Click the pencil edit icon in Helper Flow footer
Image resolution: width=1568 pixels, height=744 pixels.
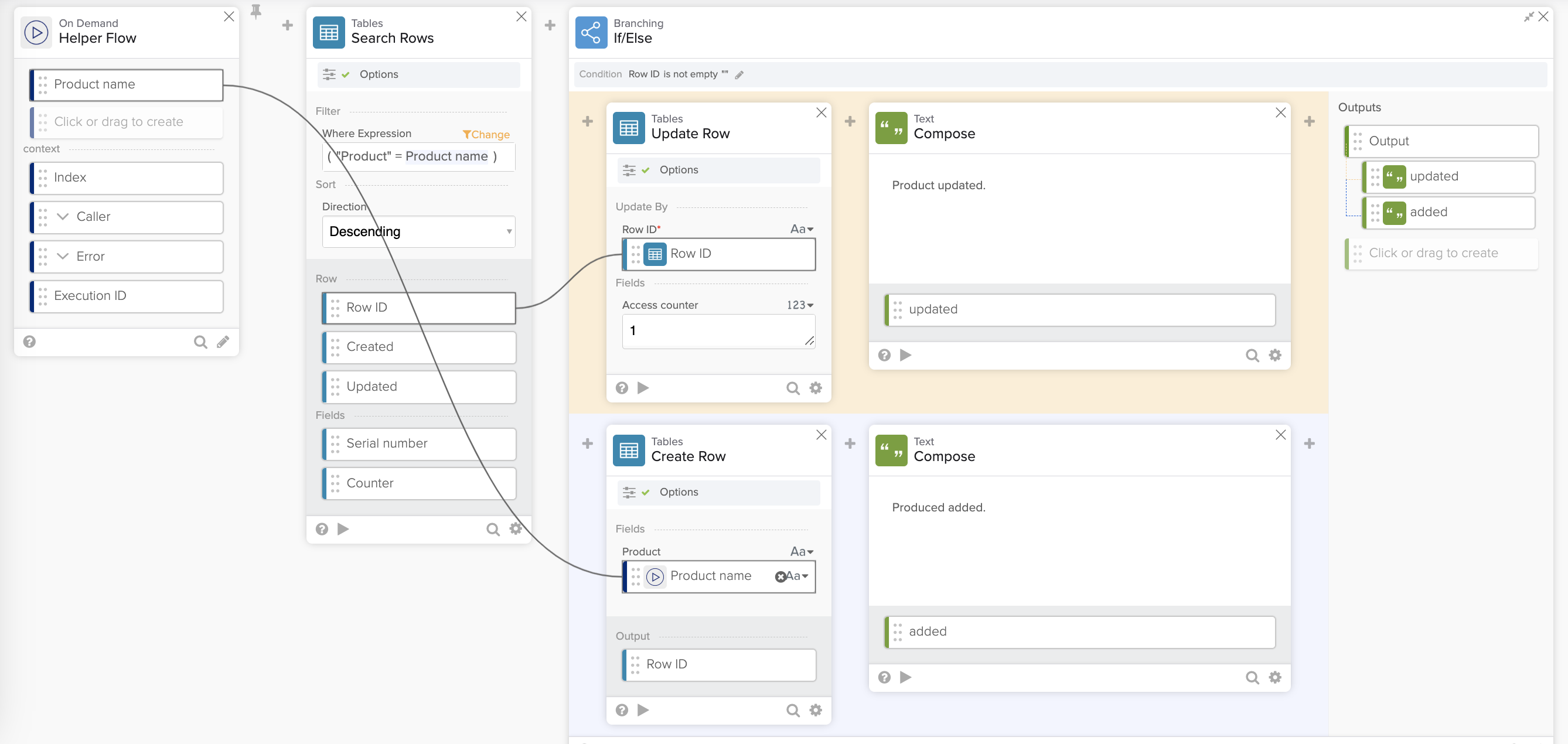coord(223,342)
